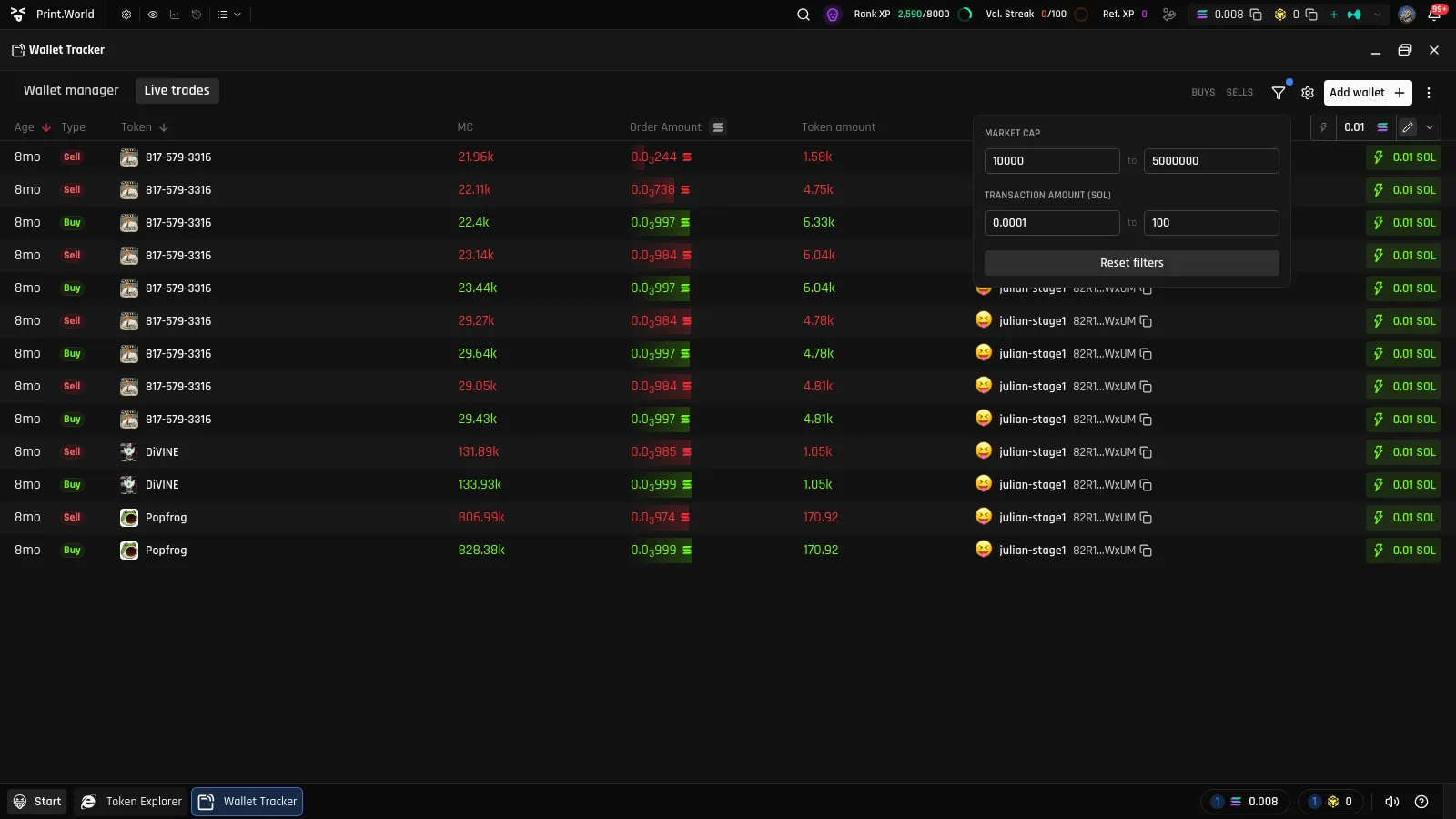1456x819 pixels.
Task: Copy julian-stage1 address in Popfrog 828.38k row
Action: pyautogui.click(x=1146, y=551)
